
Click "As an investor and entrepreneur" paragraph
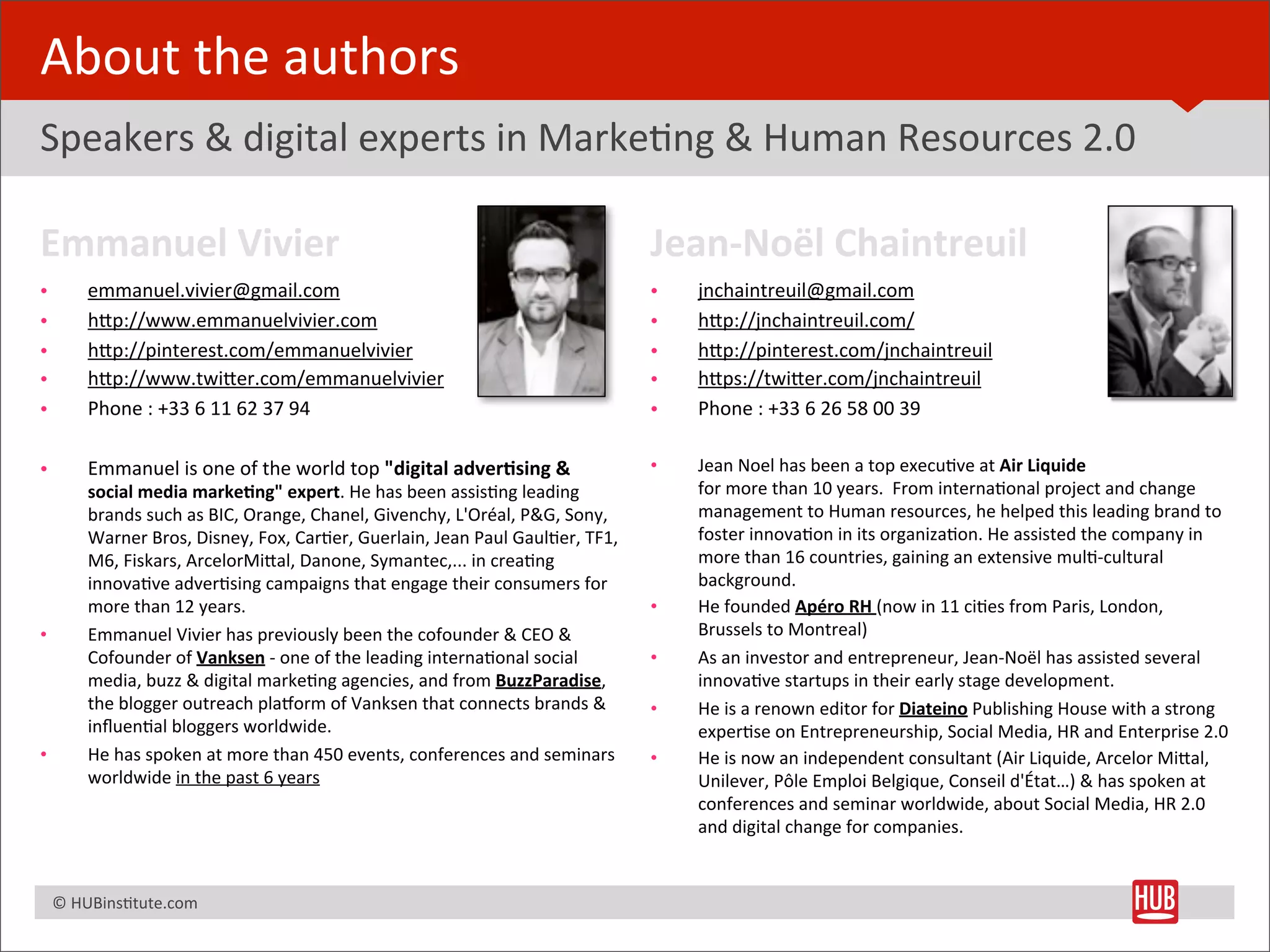point(949,669)
